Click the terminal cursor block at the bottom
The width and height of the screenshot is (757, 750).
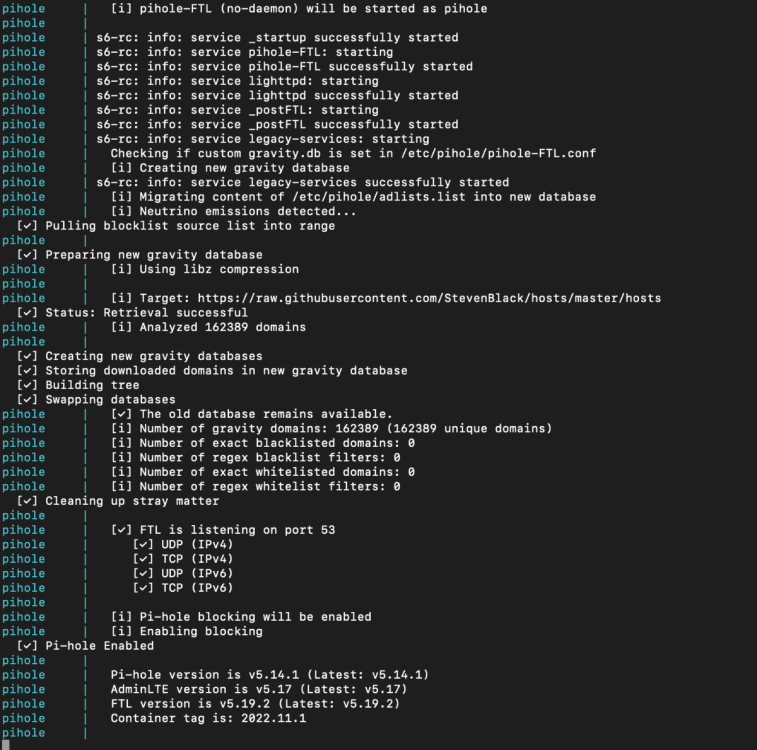(x=4, y=744)
